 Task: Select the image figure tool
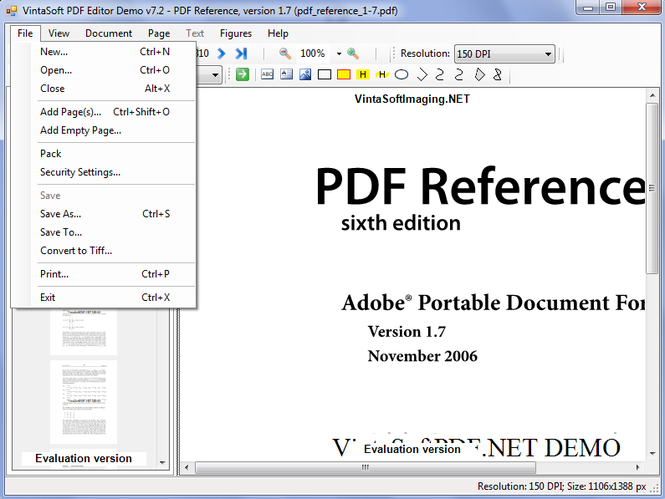tap(305, 75)
